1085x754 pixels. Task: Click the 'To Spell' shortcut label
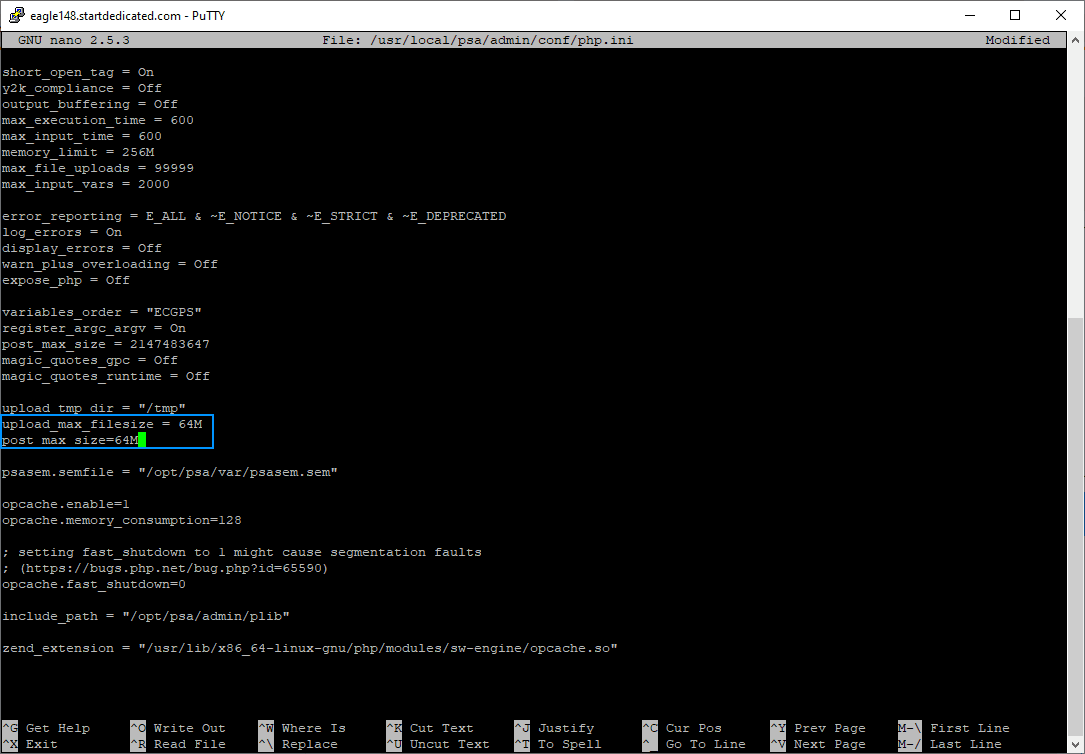[569, 744]
